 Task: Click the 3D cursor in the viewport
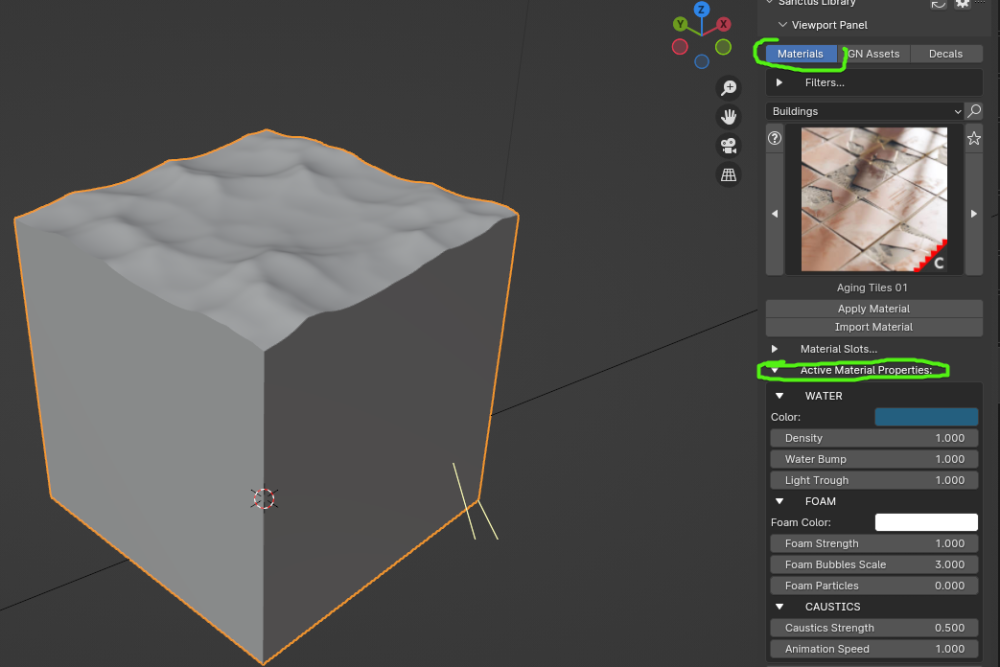263,499
